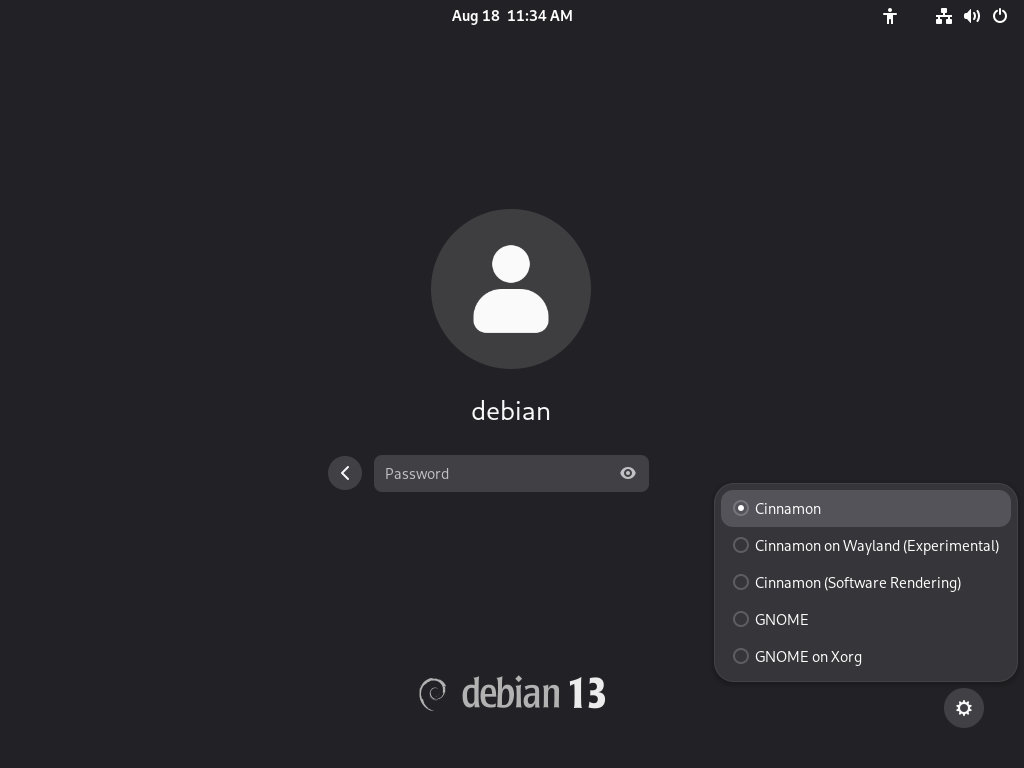
Task: Click the debian user avatar
Action: coord(511,288)
